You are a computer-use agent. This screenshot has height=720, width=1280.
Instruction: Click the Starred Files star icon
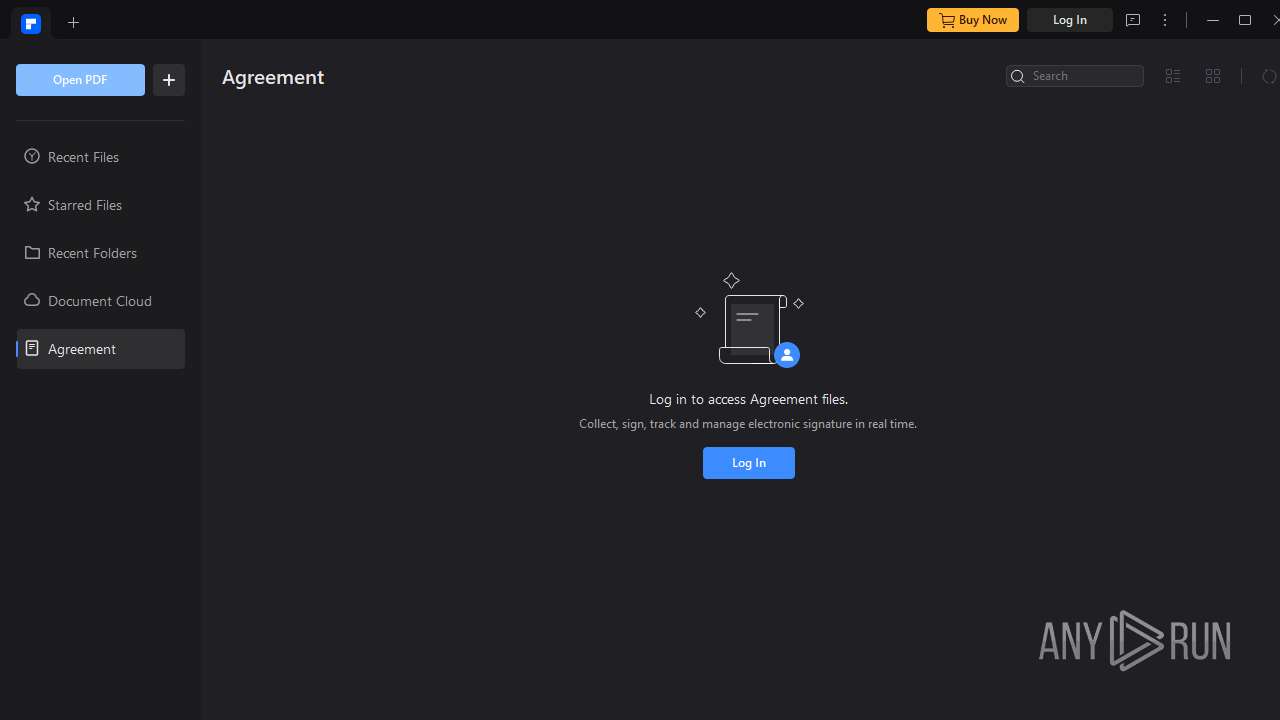pos(32,204)
